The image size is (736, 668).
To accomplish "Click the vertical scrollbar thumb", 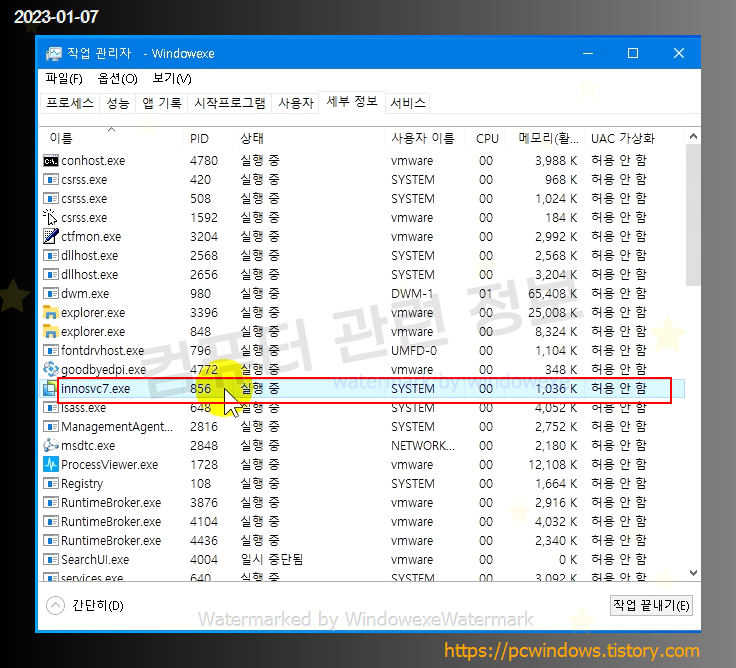I will click(693, 215).
